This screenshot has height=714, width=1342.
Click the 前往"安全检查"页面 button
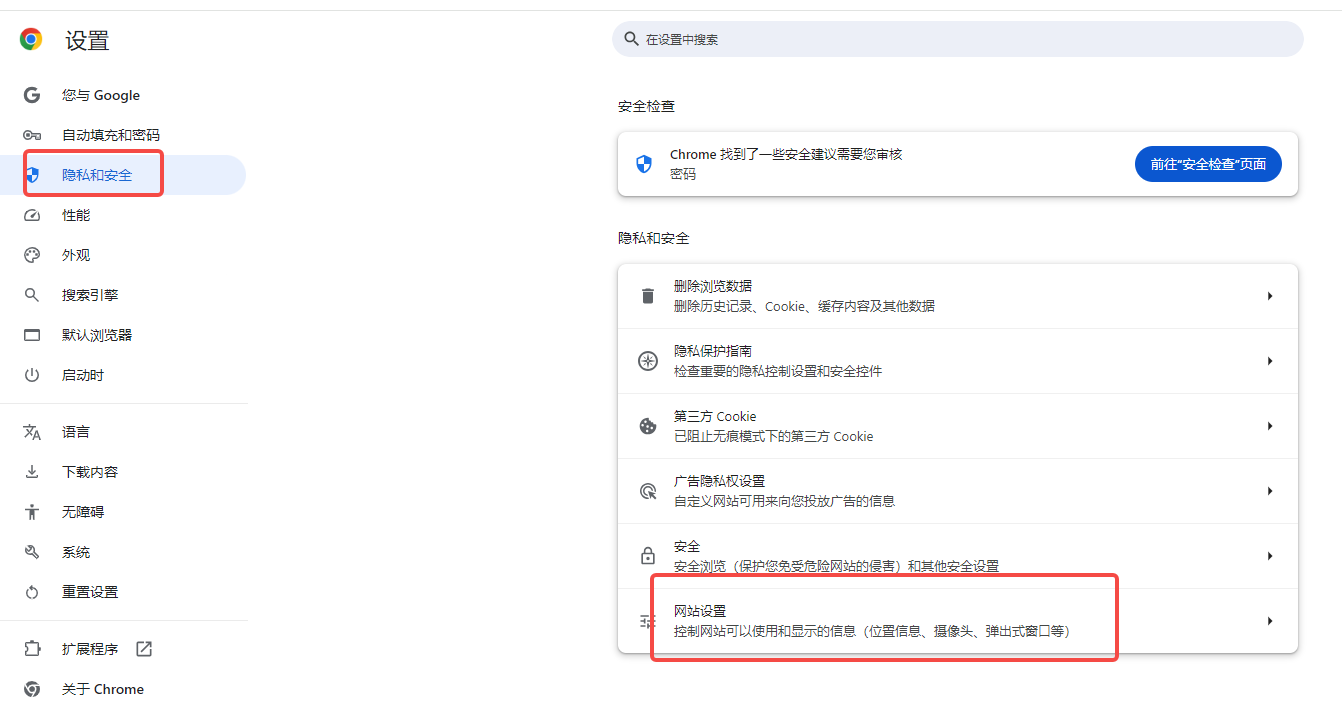[x=1208, y=164]
